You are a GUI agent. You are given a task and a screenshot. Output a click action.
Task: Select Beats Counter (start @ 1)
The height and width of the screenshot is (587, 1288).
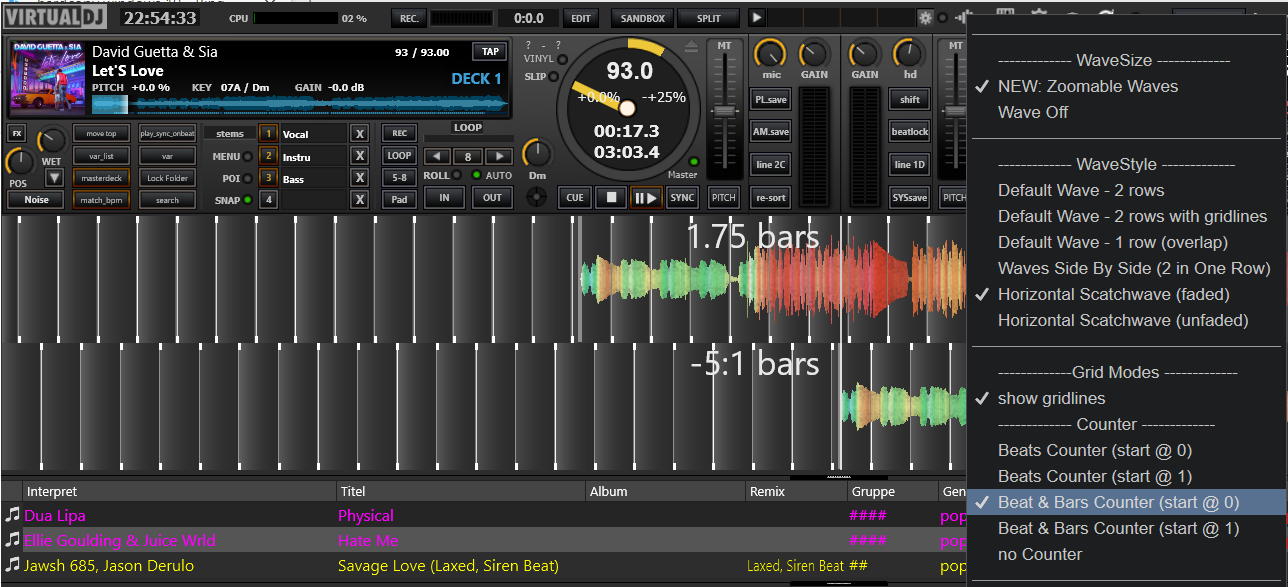point(1095,476)
